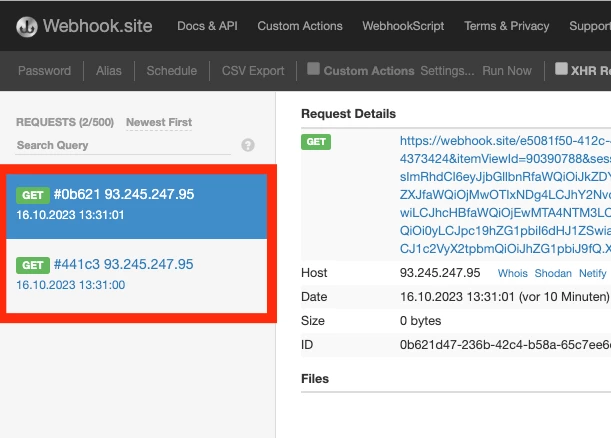Open Support navigation item
The image size is (611, 438).
[x=590, y=26]
